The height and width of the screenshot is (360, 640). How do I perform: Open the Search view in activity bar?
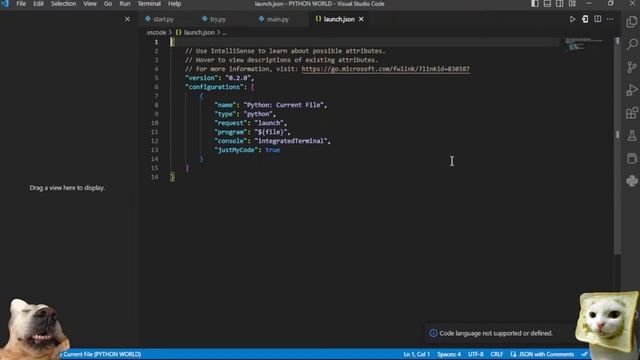[x=632, y=44]
